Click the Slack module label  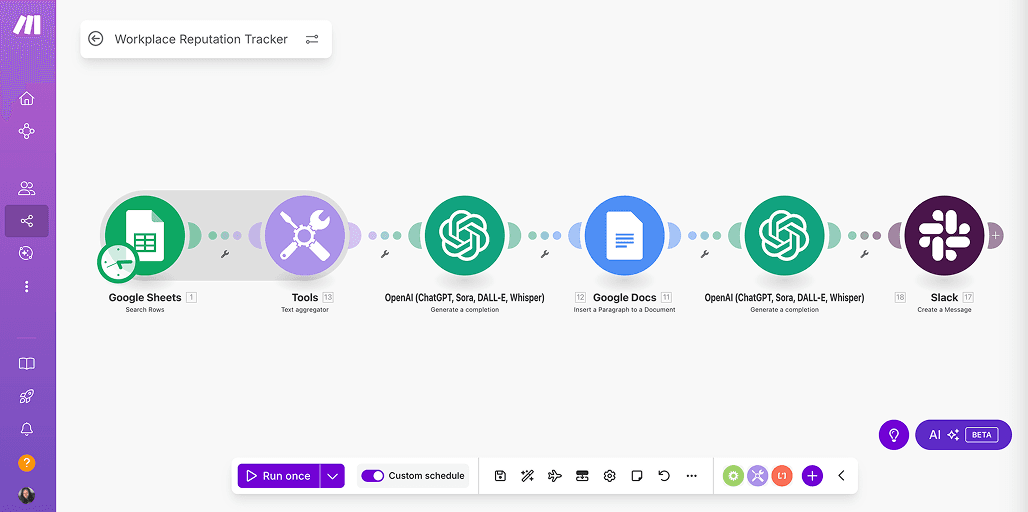point(944,298)
